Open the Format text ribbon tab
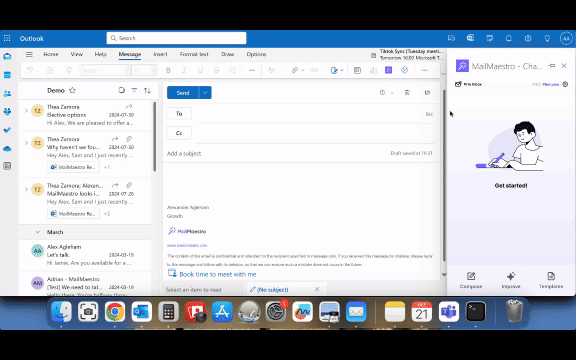The width and height of the screenshot is (576, 360). click(x=194, y=54)
